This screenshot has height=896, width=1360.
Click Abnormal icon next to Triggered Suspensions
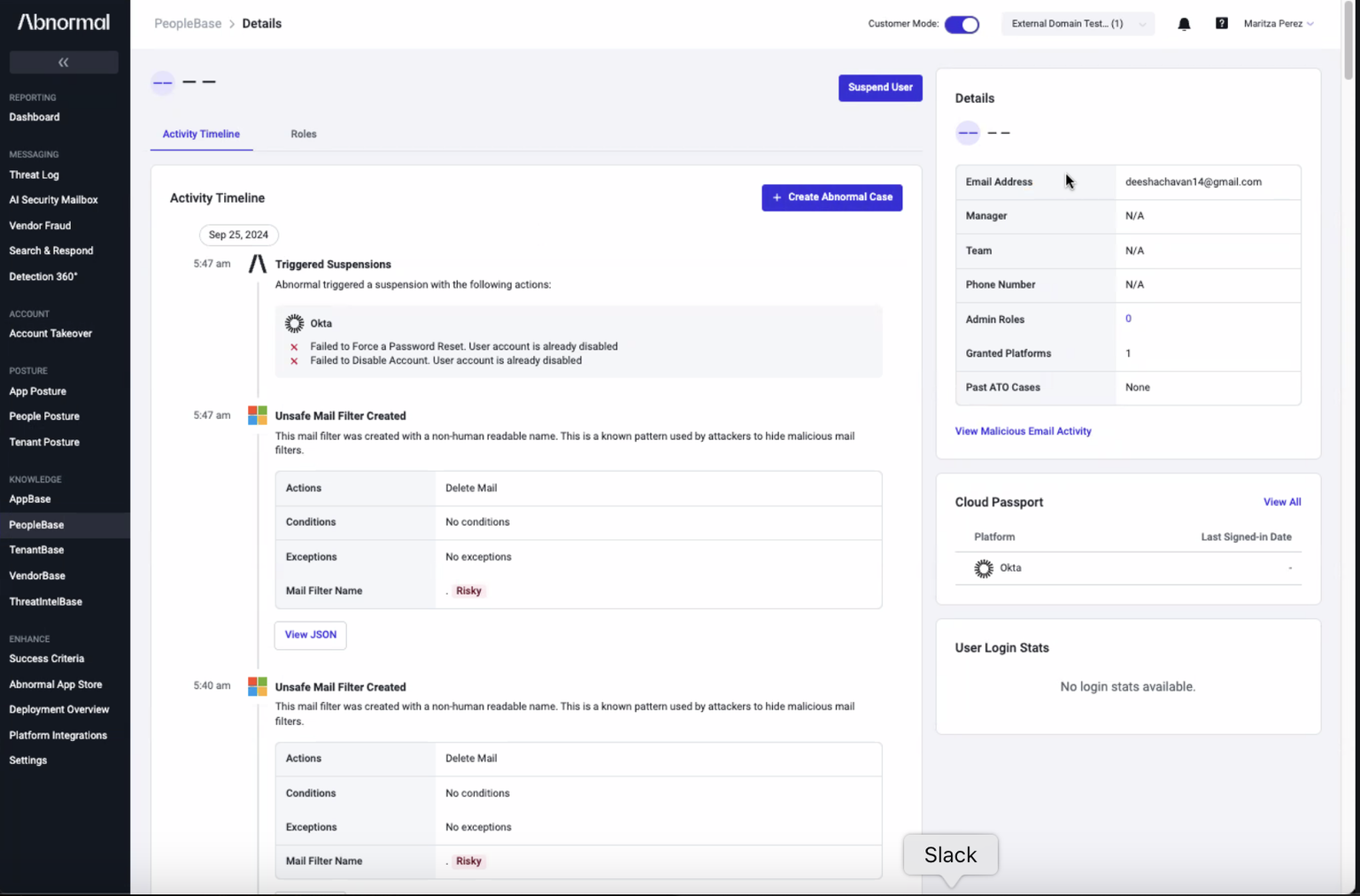click(258, 264)
